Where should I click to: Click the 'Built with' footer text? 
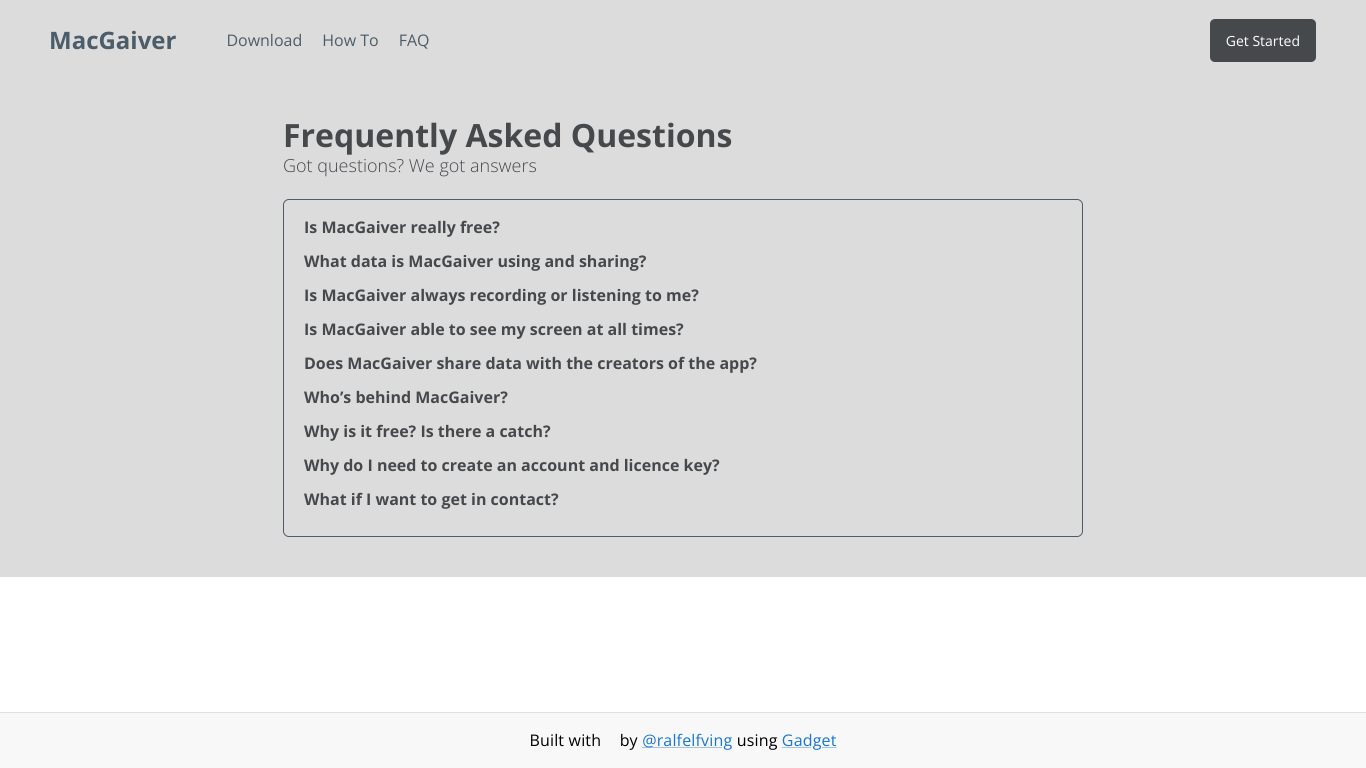(565, 740)
